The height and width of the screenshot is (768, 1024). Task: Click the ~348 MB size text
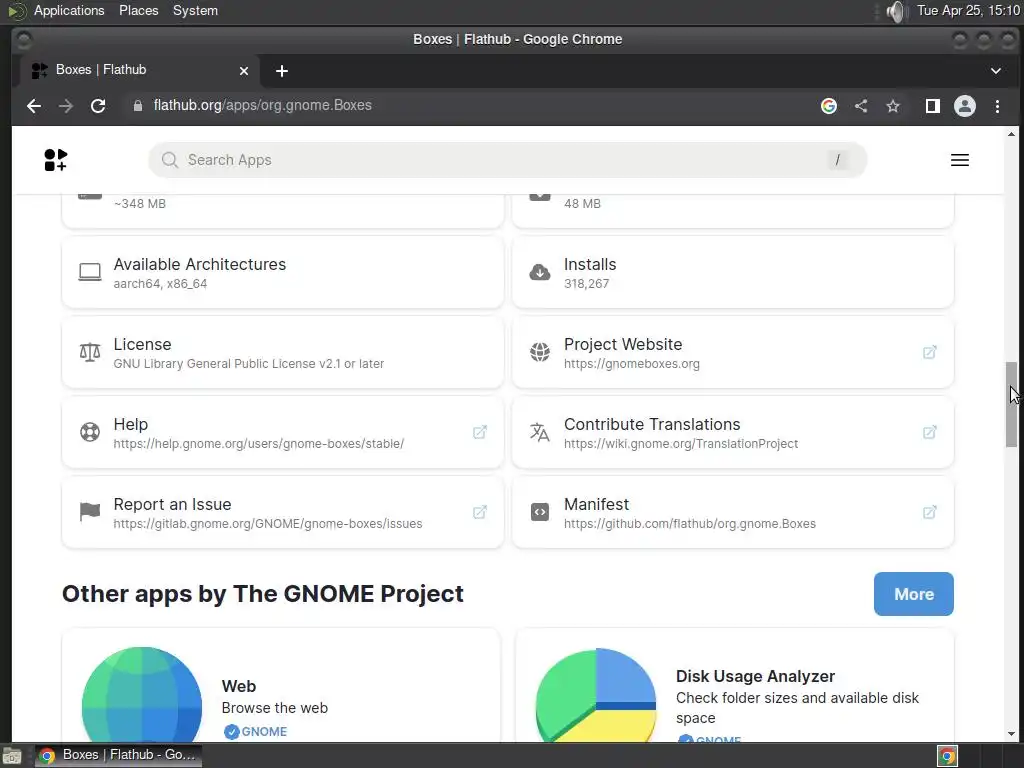point(140,204)
